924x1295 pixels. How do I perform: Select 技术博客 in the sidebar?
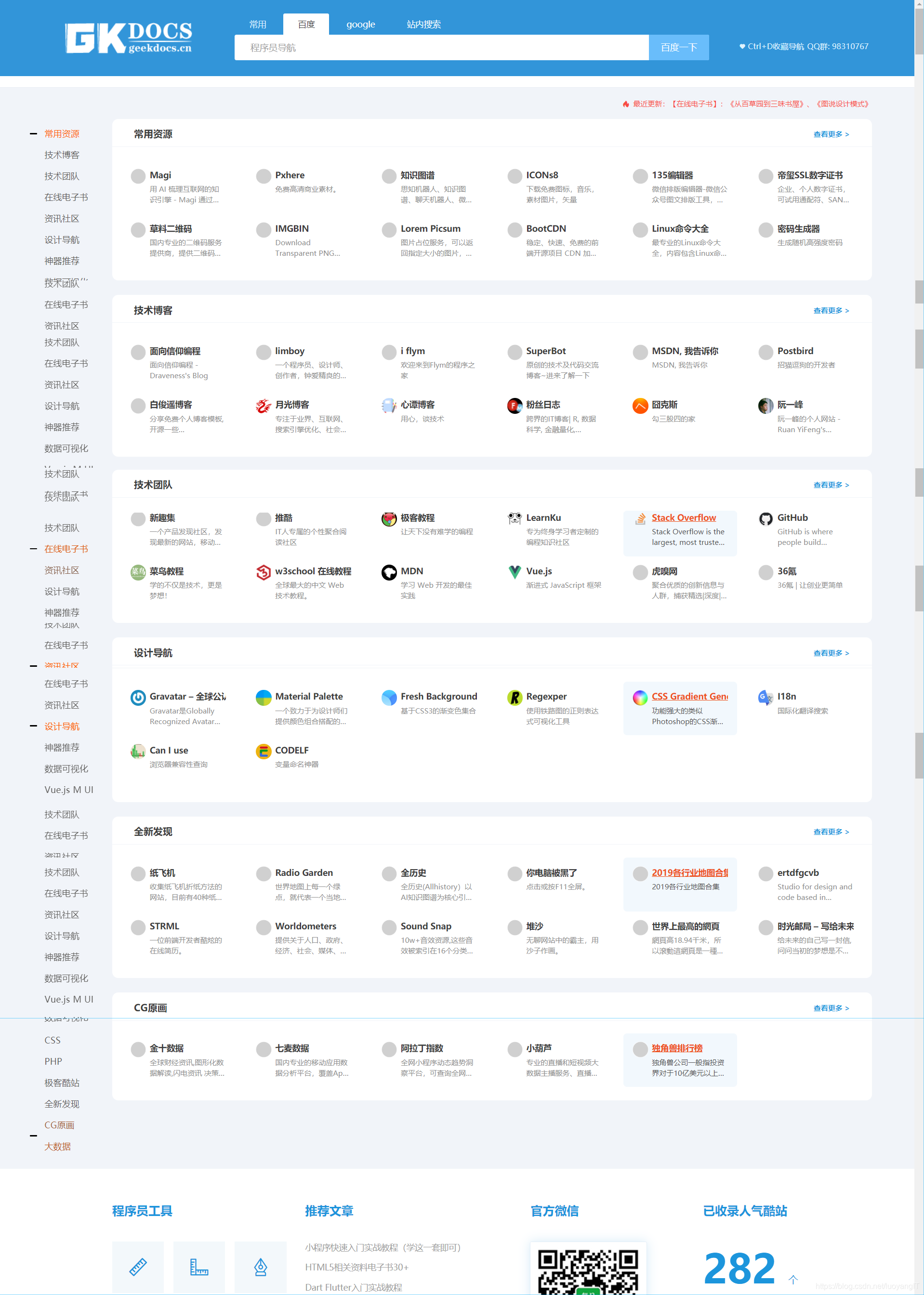point(62,155)
